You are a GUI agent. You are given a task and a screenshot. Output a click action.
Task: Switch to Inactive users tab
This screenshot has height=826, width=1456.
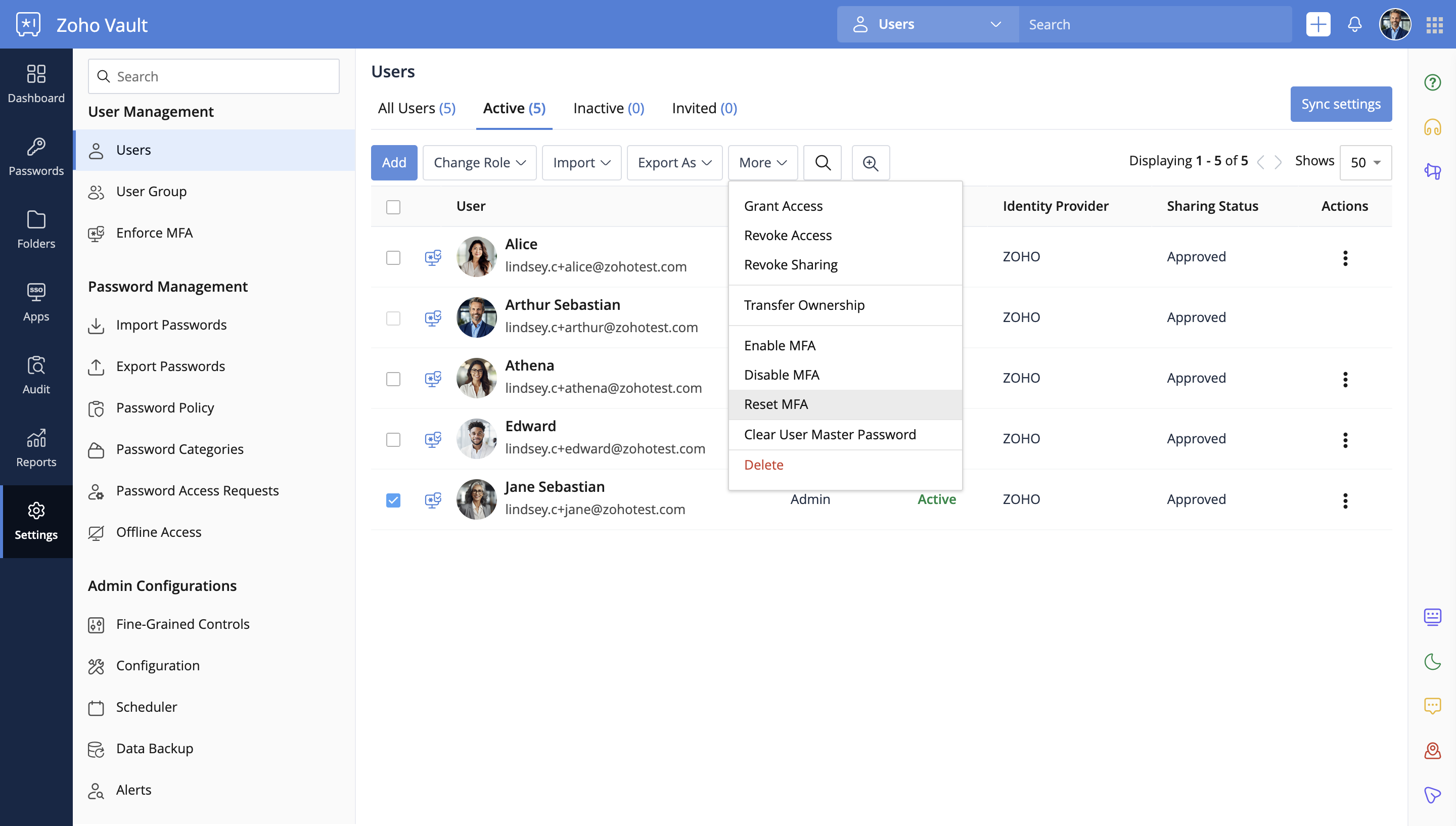point(609,108)
